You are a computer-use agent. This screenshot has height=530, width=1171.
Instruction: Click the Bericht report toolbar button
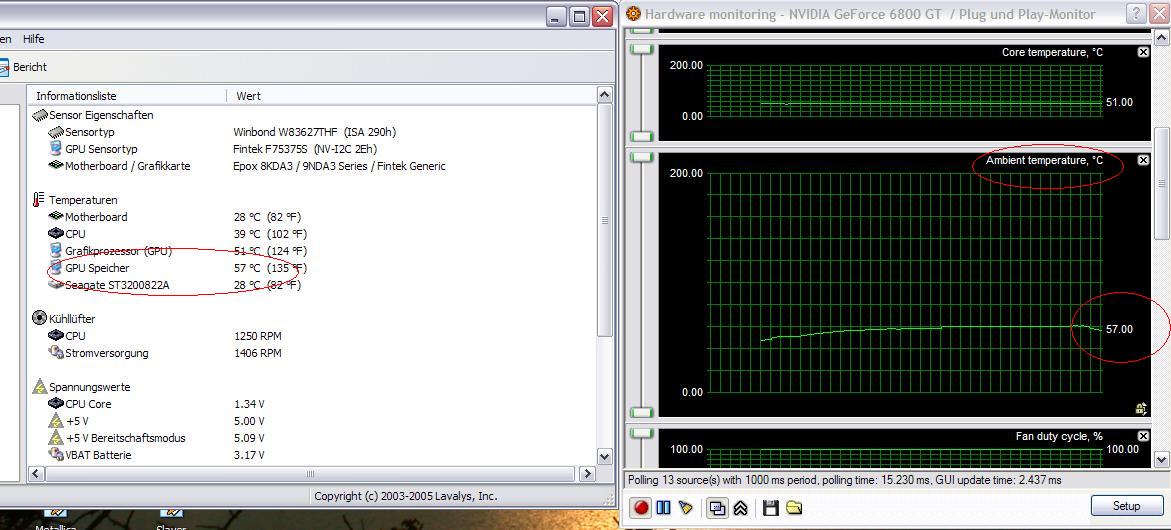pos(24,66)
